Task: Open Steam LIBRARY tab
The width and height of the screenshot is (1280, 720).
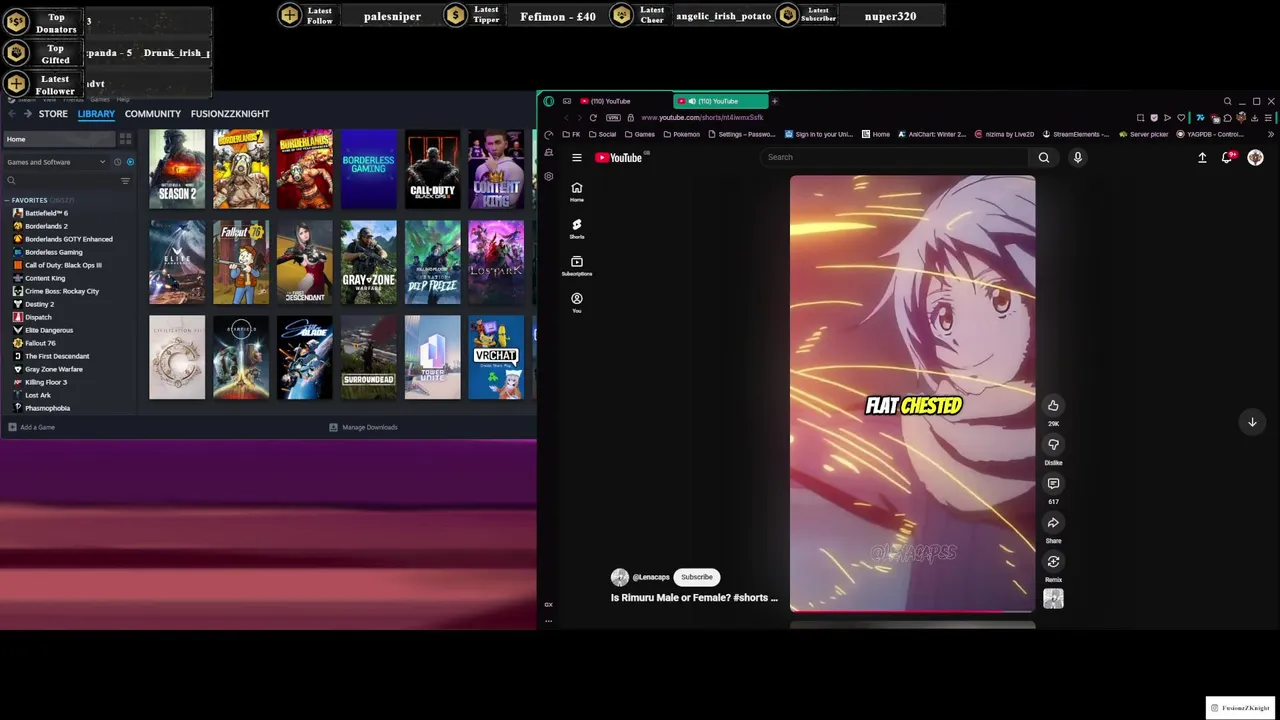Action: pyautogui.click(x=96, y=114)
